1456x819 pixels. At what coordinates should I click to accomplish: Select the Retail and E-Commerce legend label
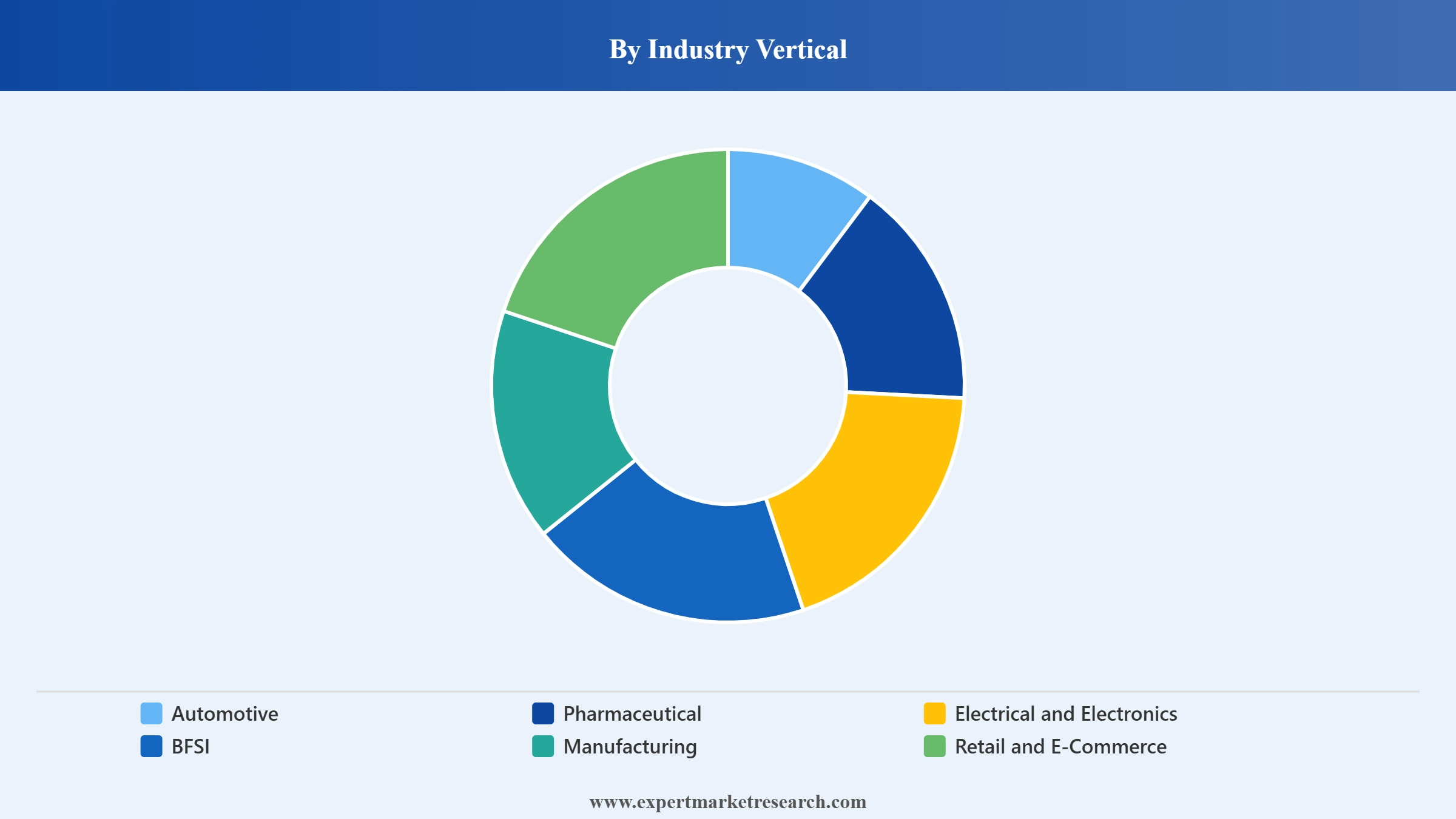(x=1060, y=747)
